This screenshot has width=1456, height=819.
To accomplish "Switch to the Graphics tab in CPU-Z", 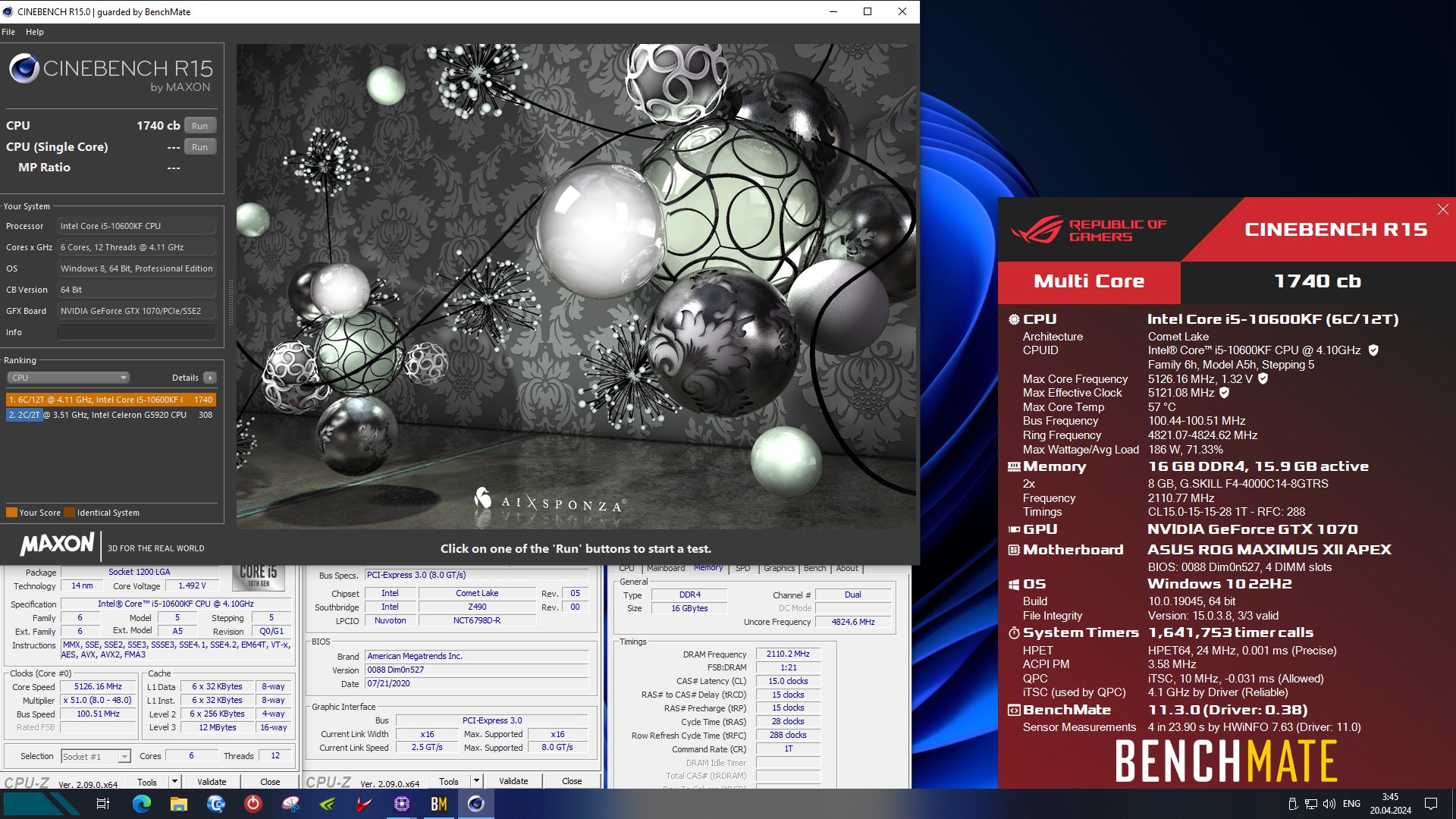I will (x=779, y=568).
